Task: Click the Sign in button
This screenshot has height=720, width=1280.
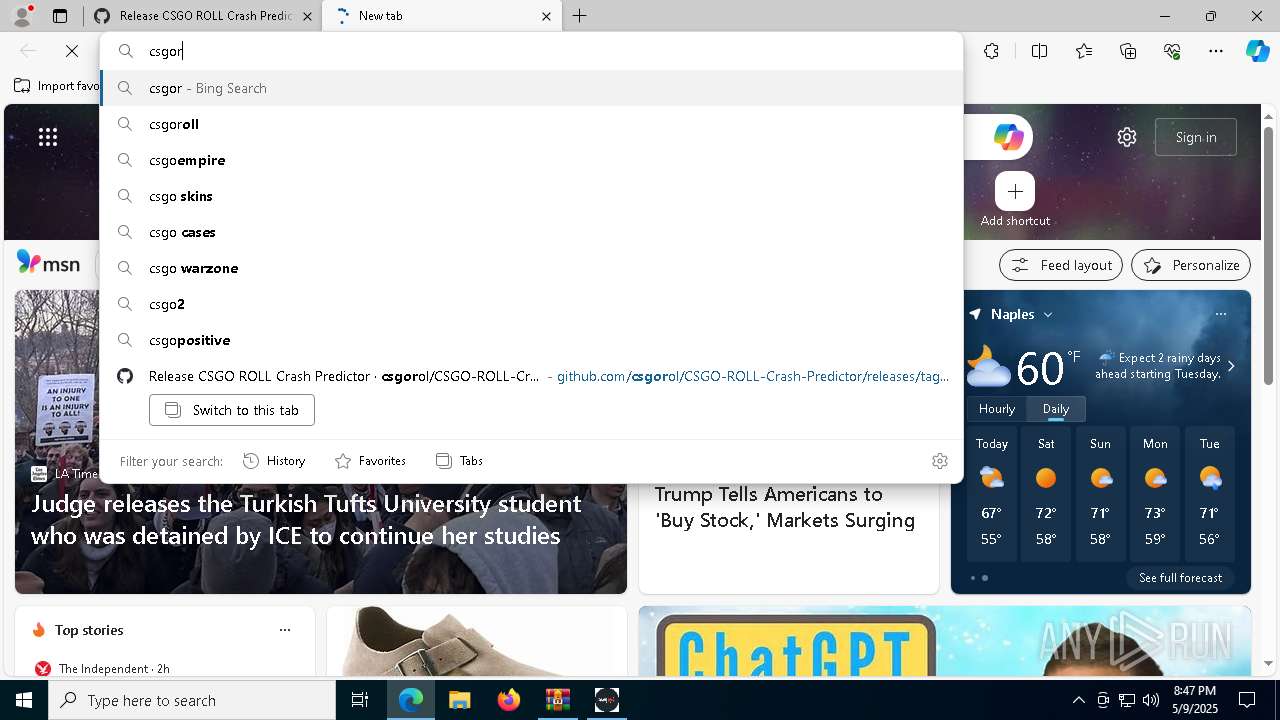Action: click(x=1196, y=137)
